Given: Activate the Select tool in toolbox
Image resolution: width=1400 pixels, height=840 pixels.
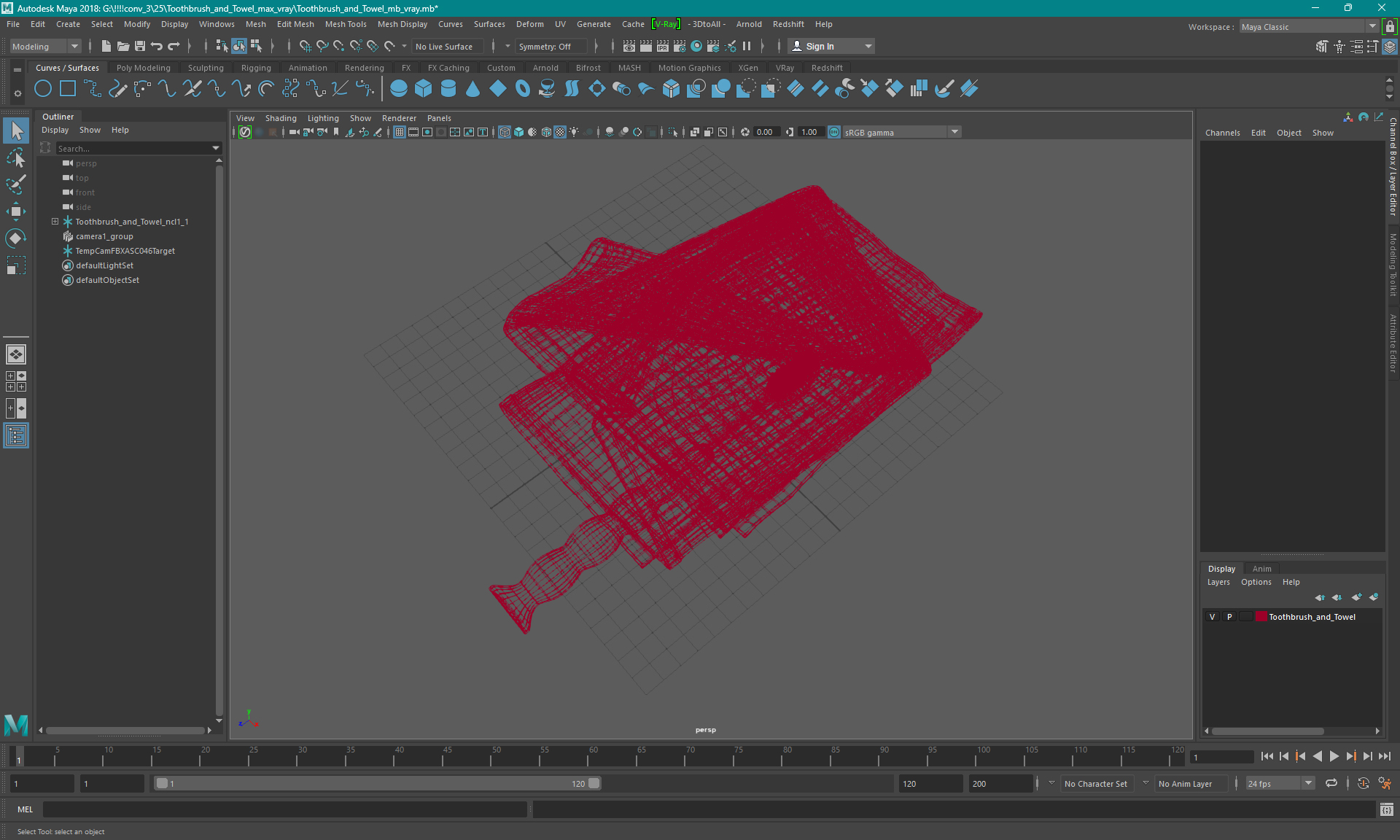Looking at the screenshot, I should tap(16, 131).
